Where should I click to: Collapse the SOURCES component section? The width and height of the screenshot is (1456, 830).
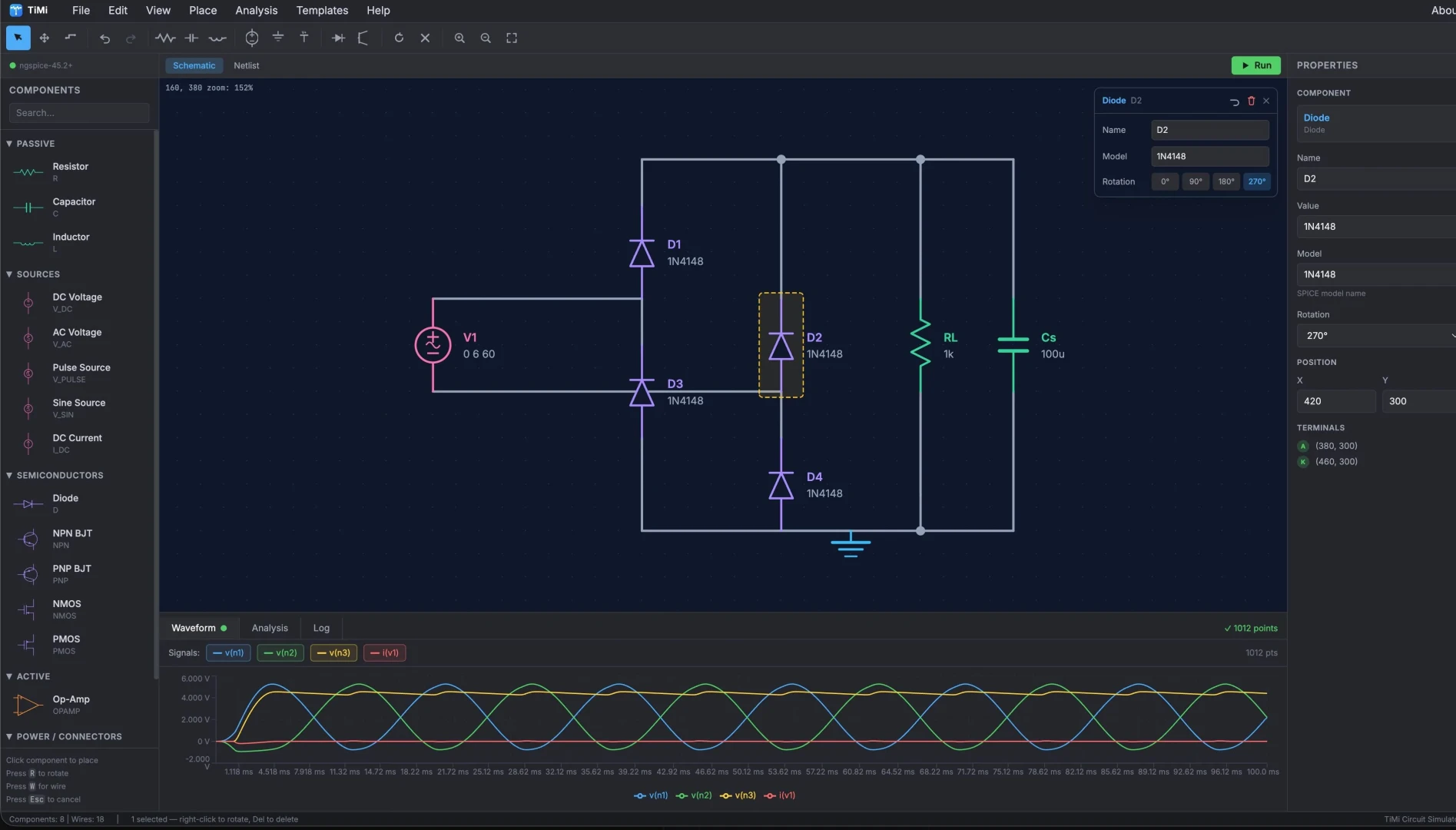click(34, 274)
